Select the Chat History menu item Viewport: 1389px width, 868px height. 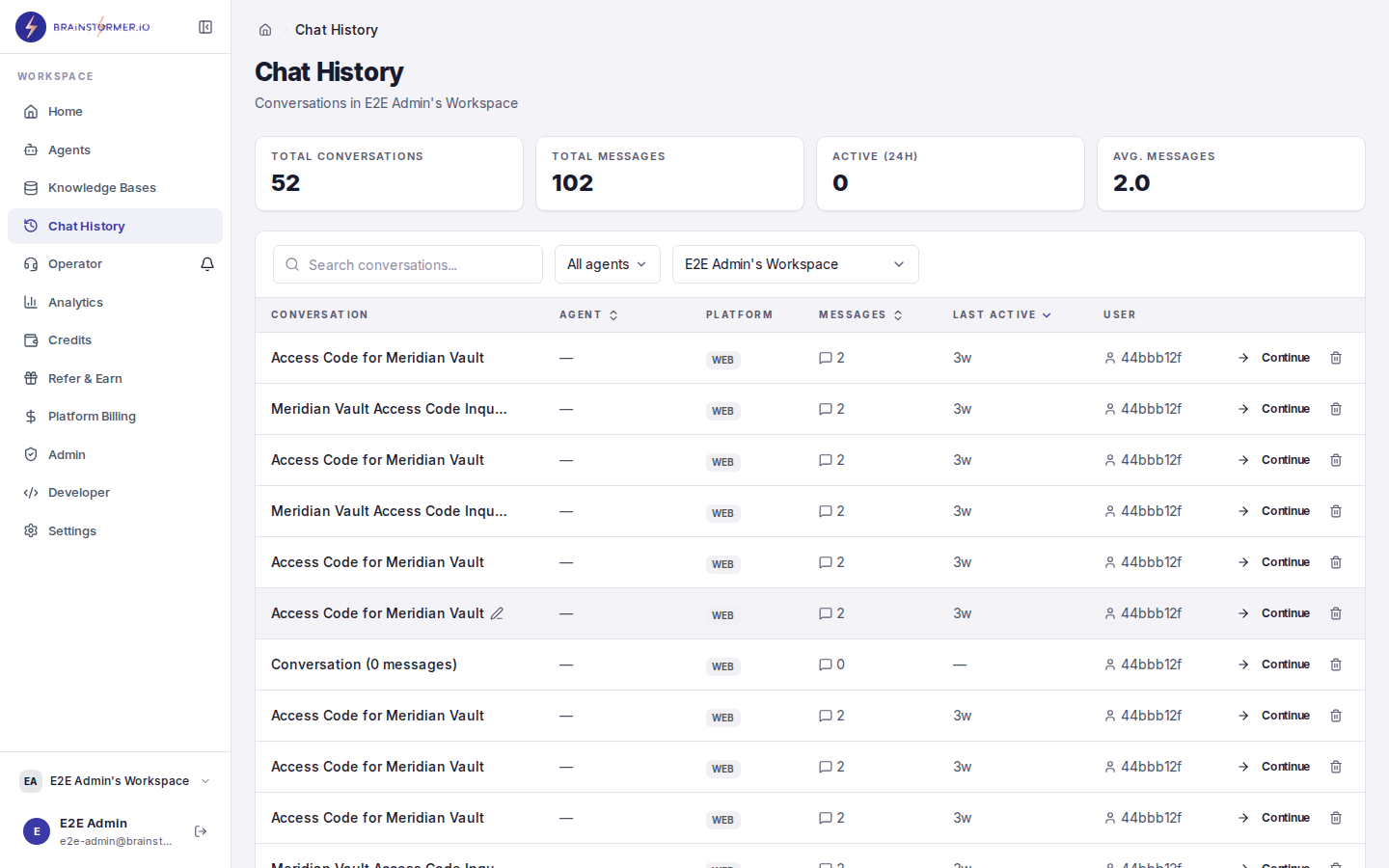[x=115, y=226]
